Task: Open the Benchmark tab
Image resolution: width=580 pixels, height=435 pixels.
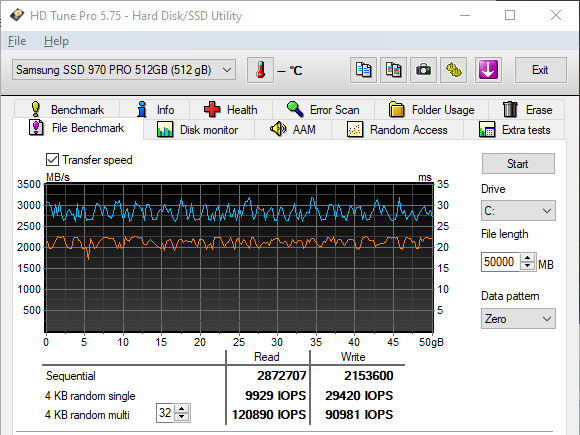Action: coord(67,109)
